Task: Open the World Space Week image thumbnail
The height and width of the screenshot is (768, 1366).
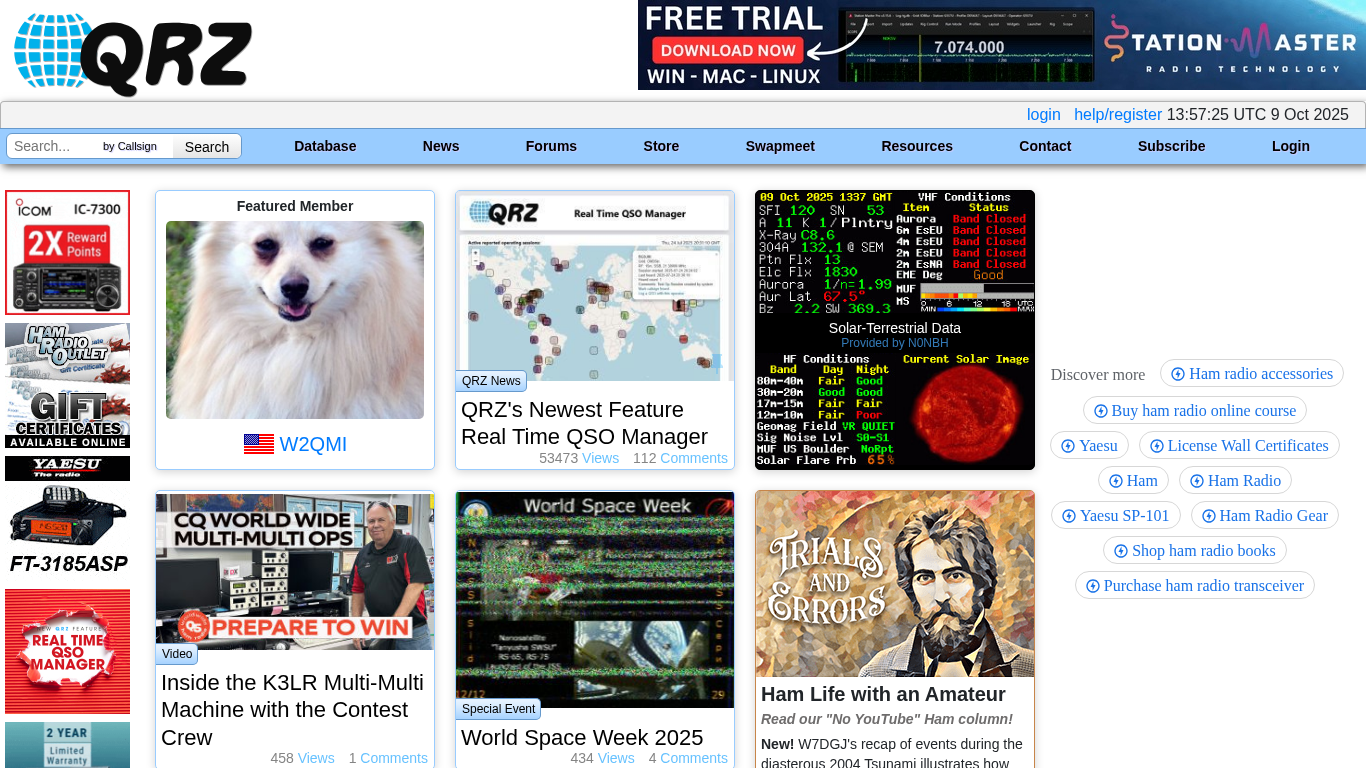Action: coord(595,599)
